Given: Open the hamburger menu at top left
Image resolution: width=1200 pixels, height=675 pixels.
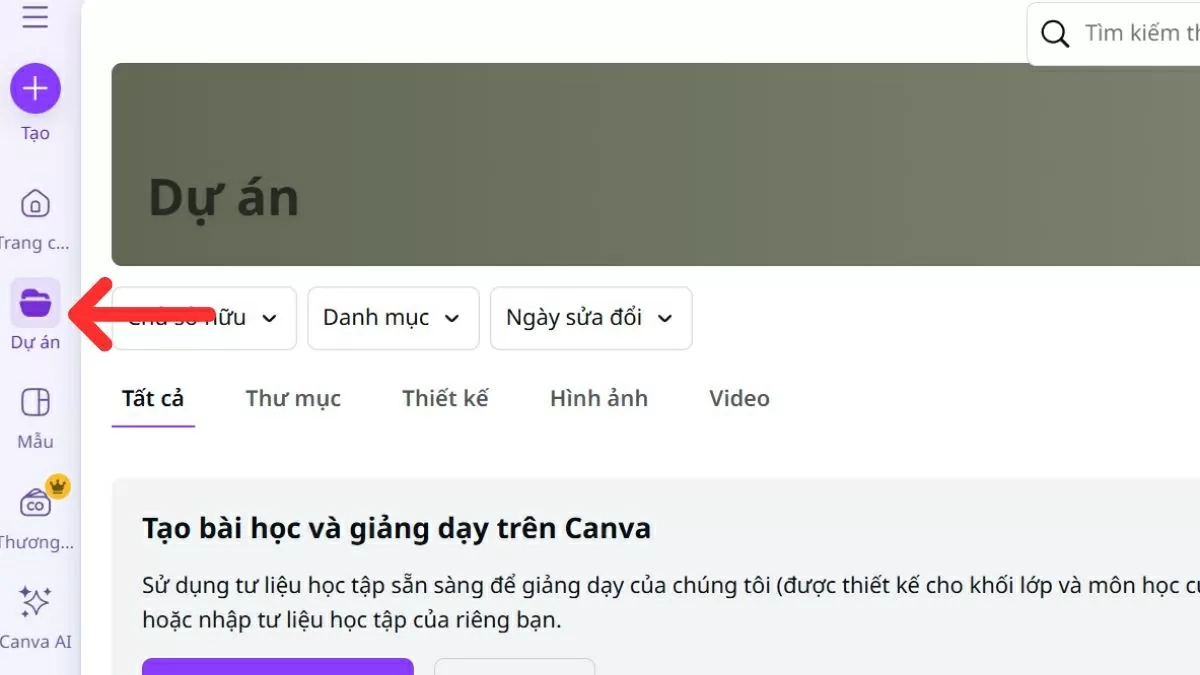Looking at the screenshot, I should tap(35, 17).
